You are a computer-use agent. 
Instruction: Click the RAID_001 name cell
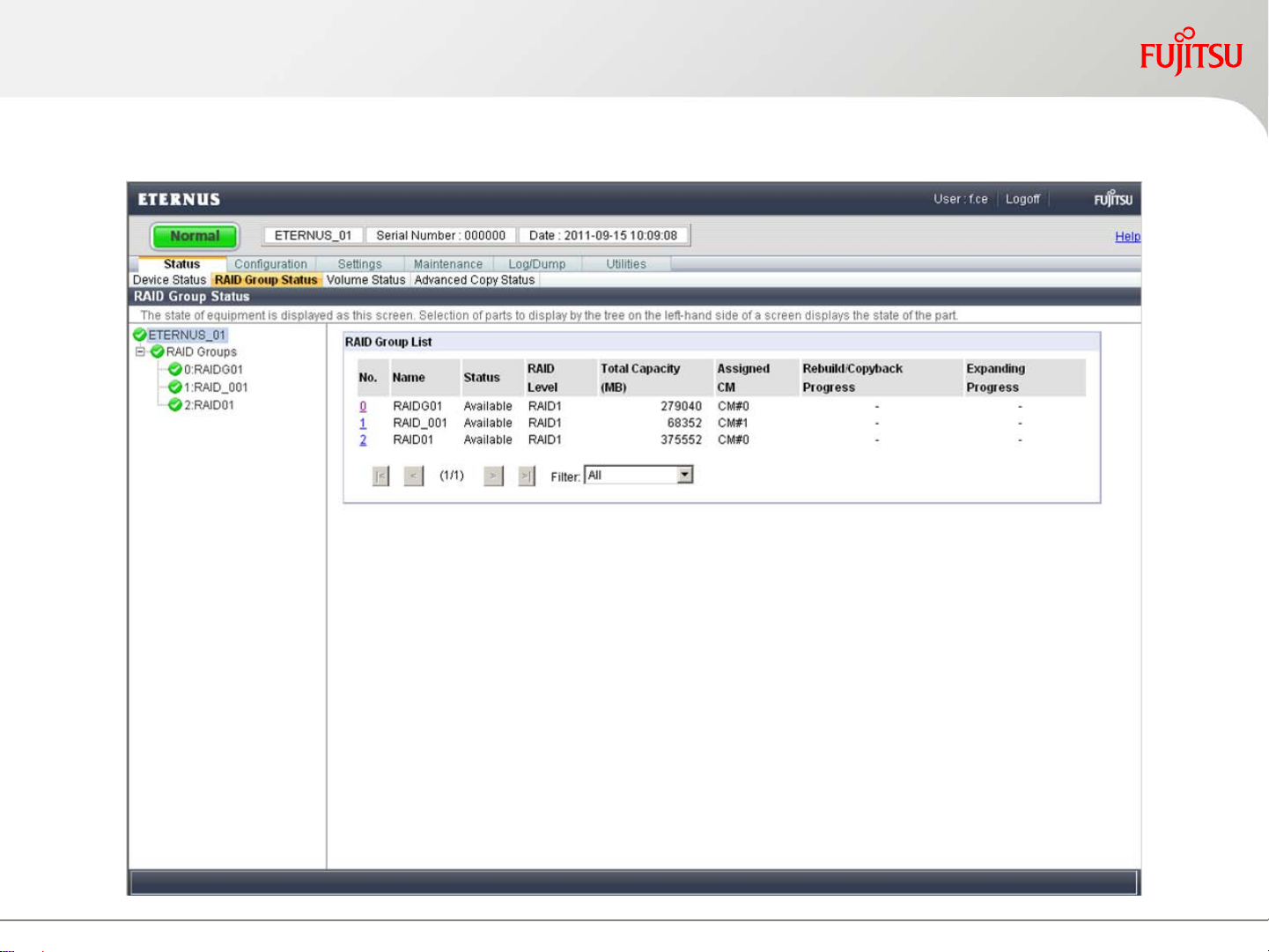pyautogui.click(x=420, y=423)
